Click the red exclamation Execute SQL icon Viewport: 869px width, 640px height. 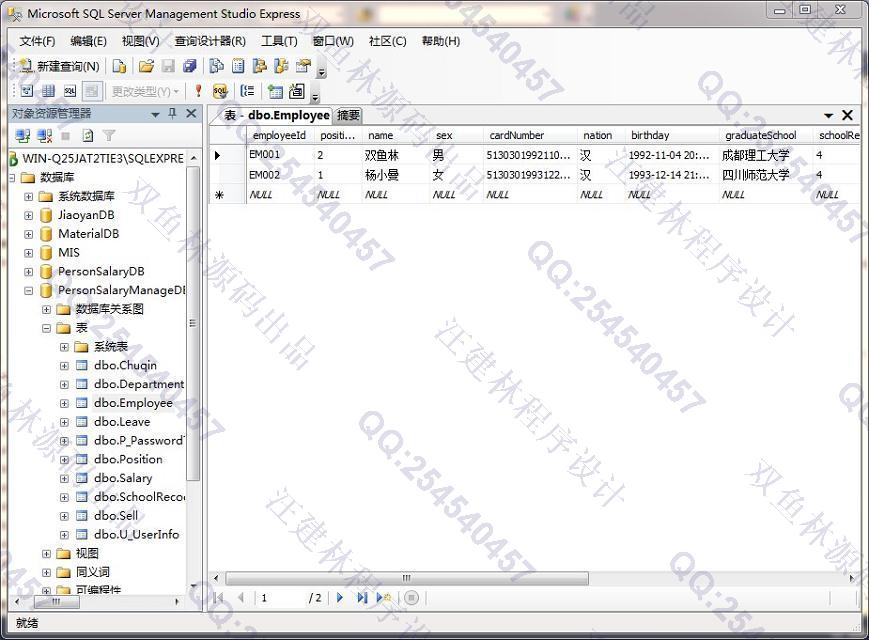point(198,91)
